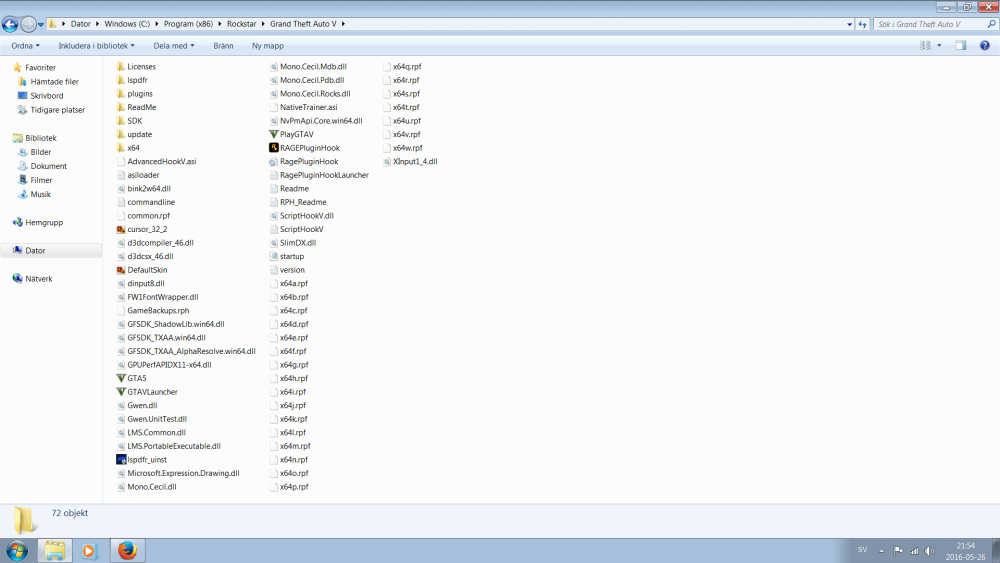Viewport: 1000px width, 563px height.
Task: Toggle the preview pane icon
Action: [x=960, y=46]
